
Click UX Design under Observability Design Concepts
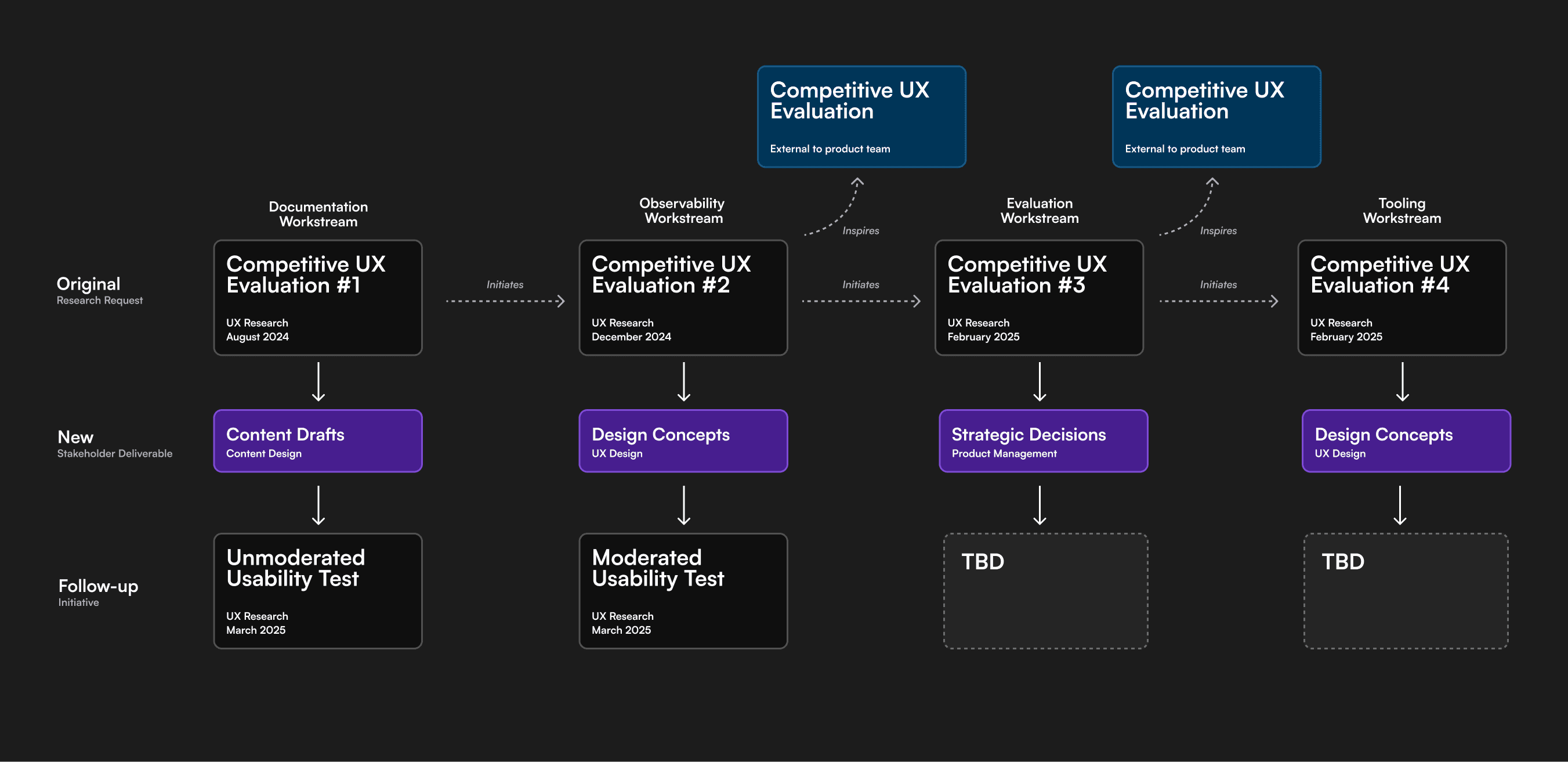(x=617, y=453)
